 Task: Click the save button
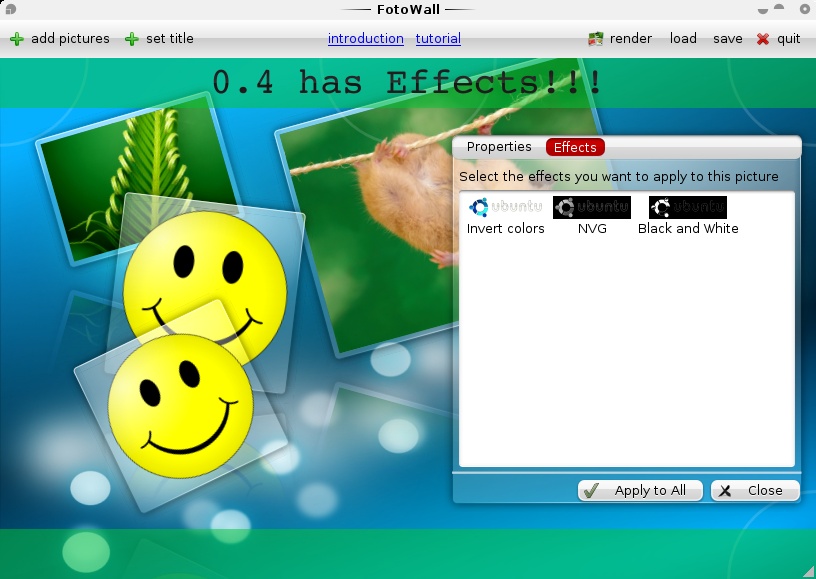pos(728,38)
